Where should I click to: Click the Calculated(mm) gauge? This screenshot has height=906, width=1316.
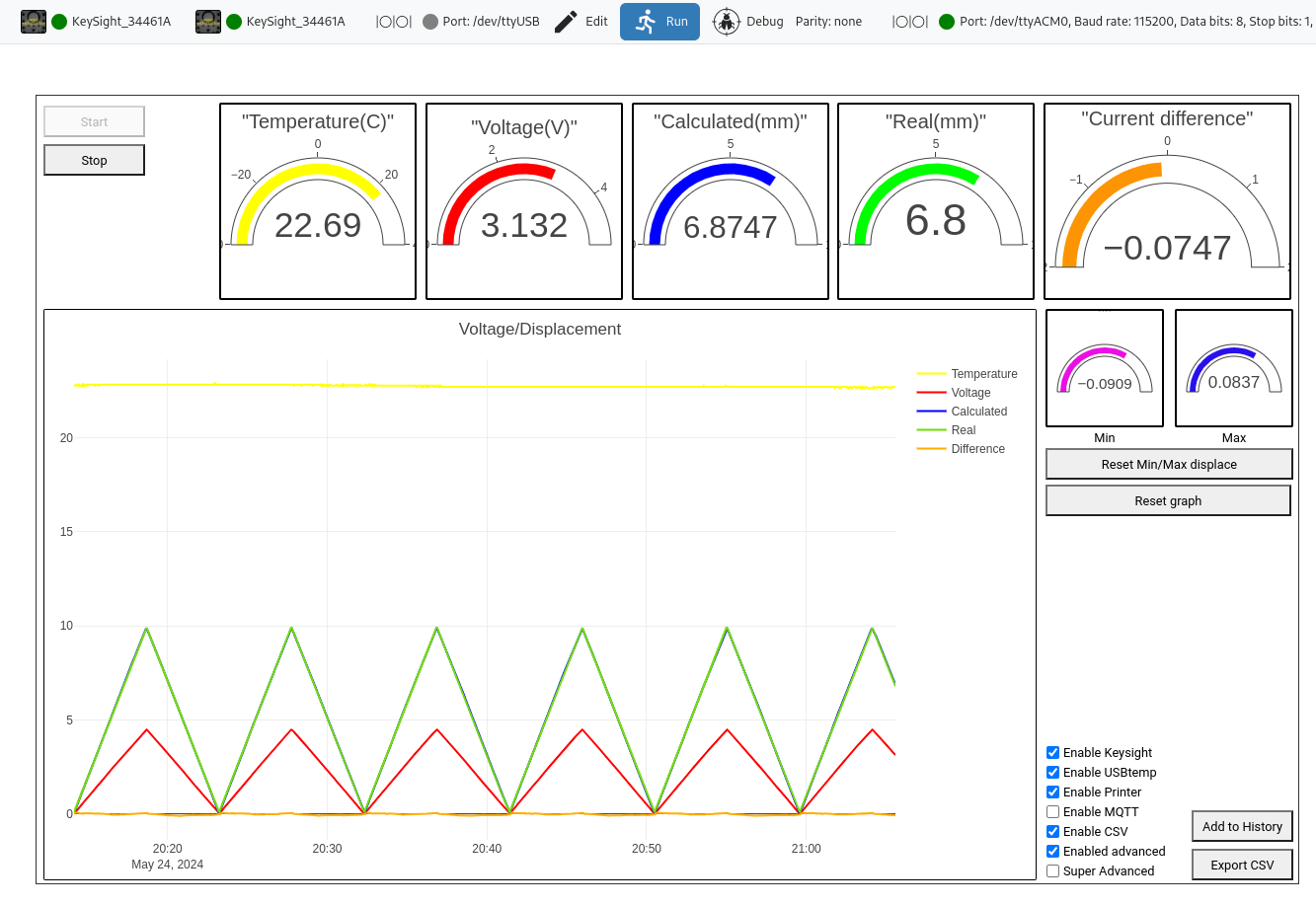(x=731, y=201)
